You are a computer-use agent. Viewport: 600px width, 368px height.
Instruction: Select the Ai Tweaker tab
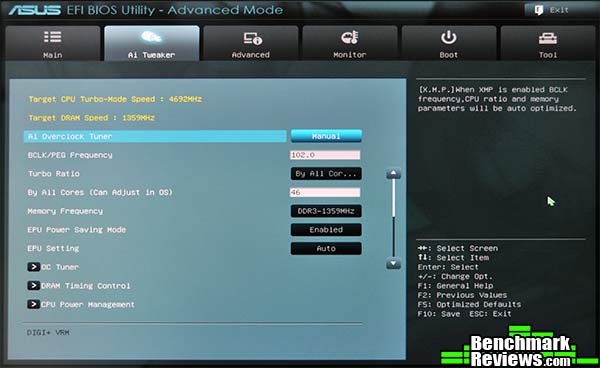[152, 43]
